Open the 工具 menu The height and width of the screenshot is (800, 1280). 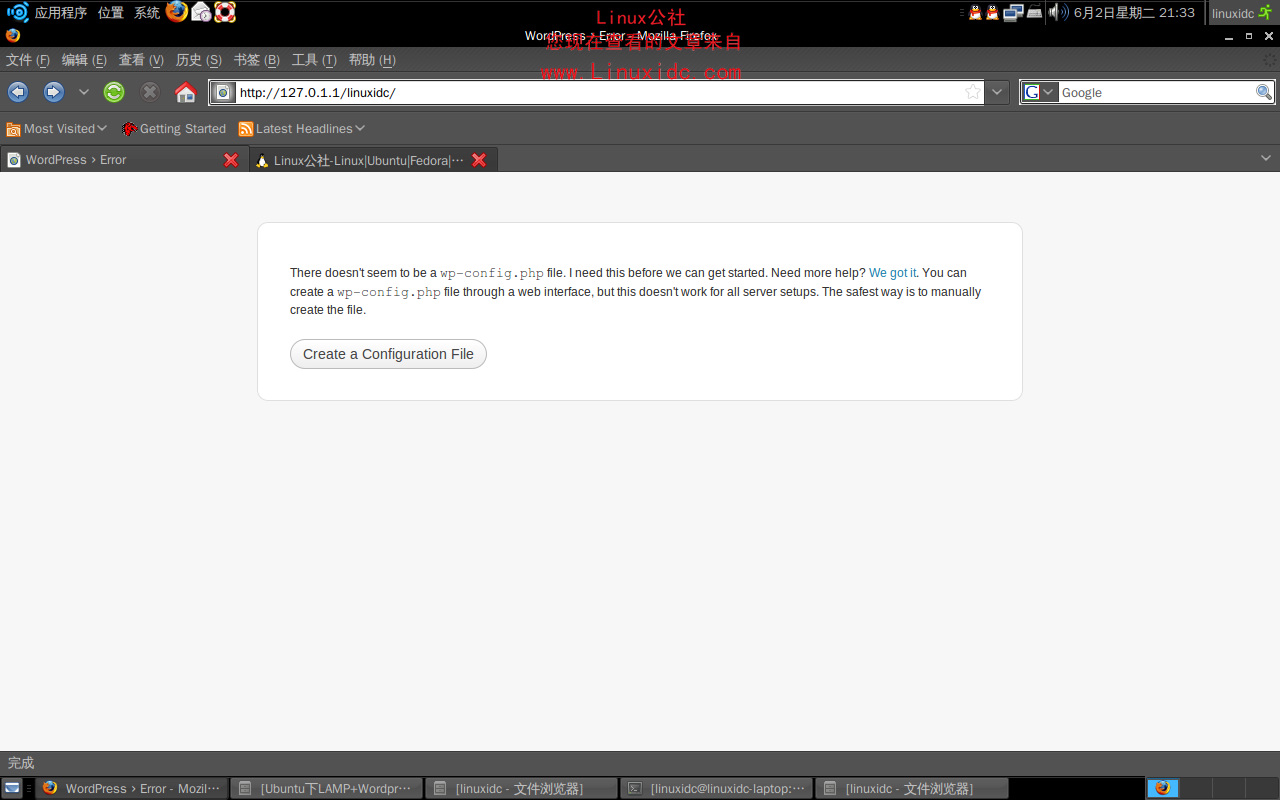tap(313, 60)
